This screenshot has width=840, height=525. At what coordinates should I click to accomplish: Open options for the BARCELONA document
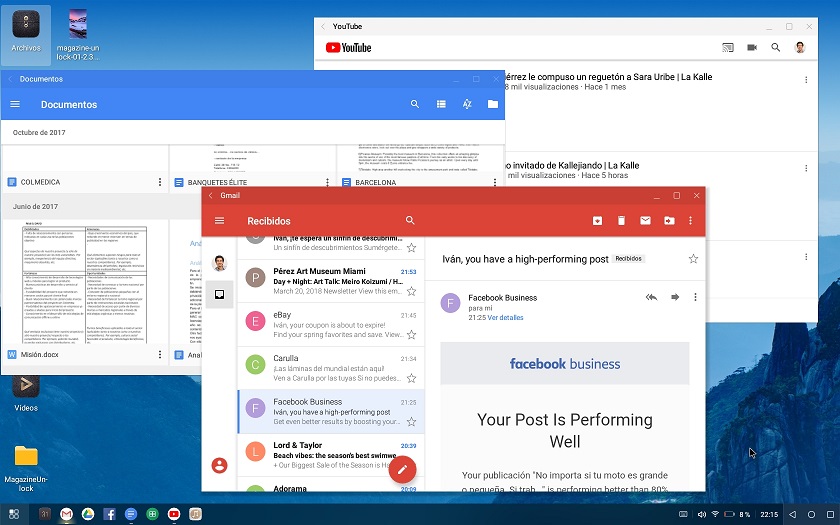[495, 182]
